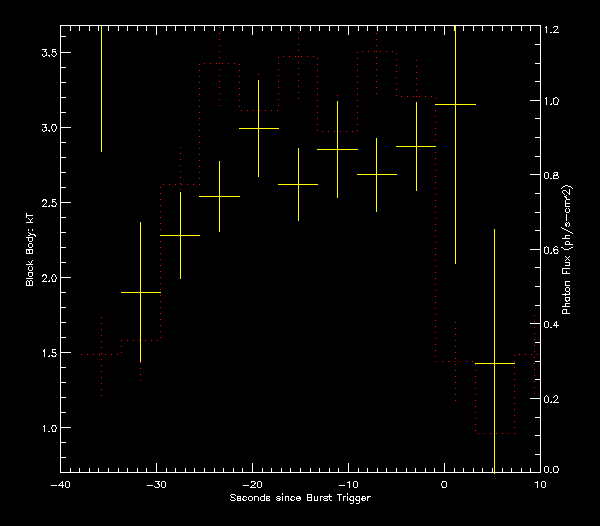Select the data point at roughly -27 seconds

tap(180, 236)
